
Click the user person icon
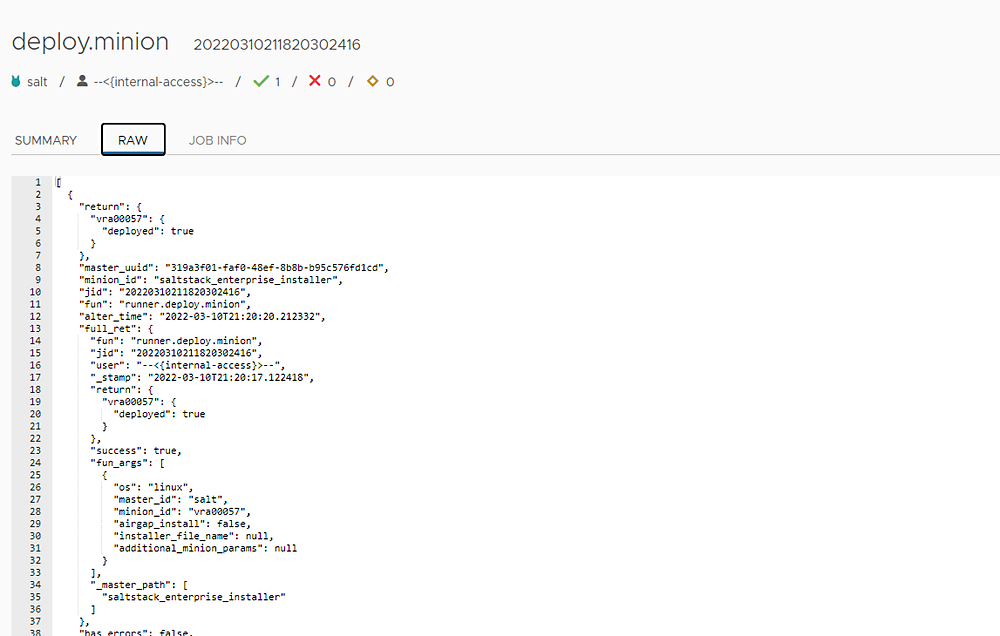click(x=82, y=81)
